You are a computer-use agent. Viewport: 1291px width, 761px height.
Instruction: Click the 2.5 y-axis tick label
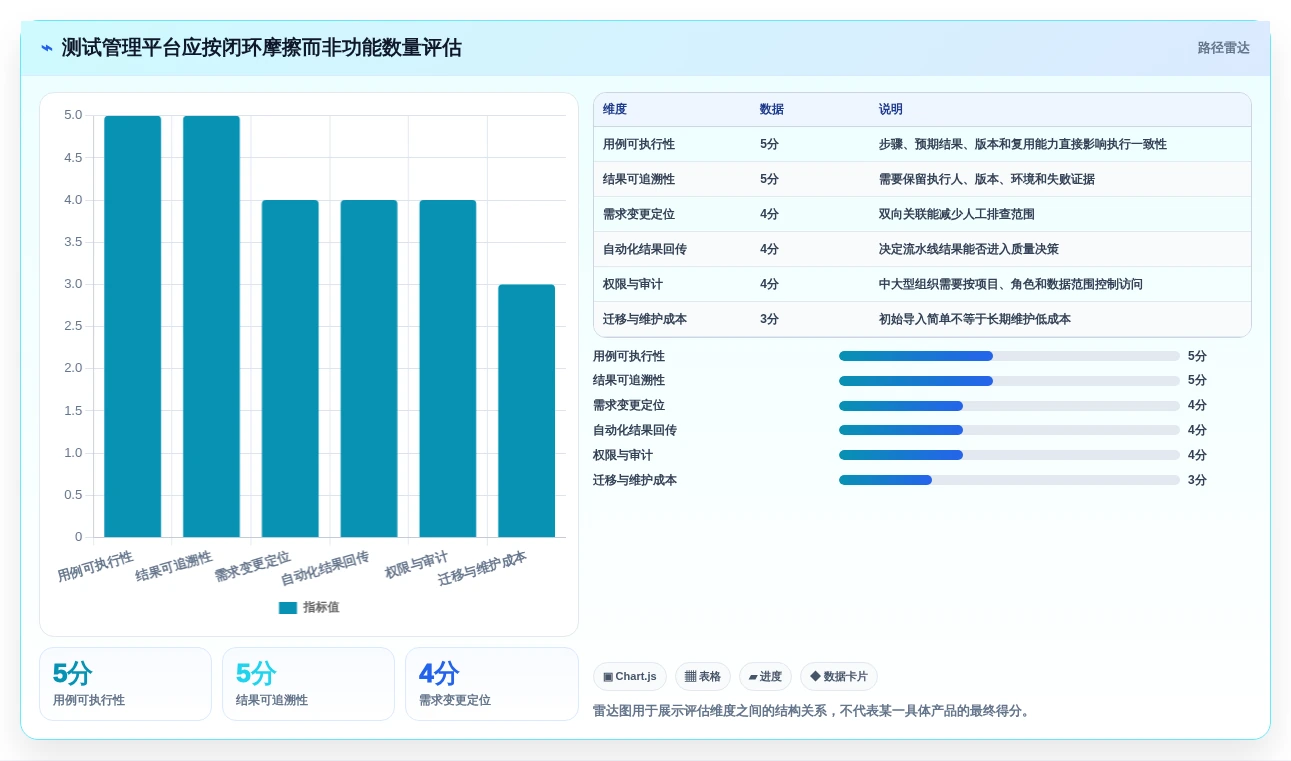[73, 326]
